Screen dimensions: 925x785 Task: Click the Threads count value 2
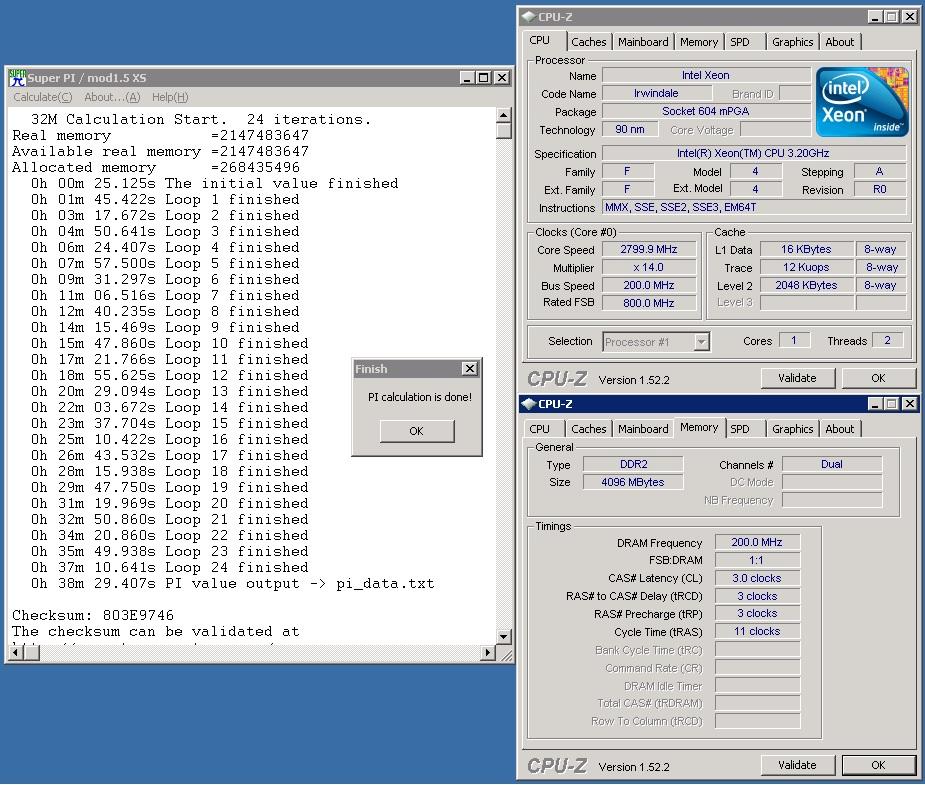click(x=887, y=340)
